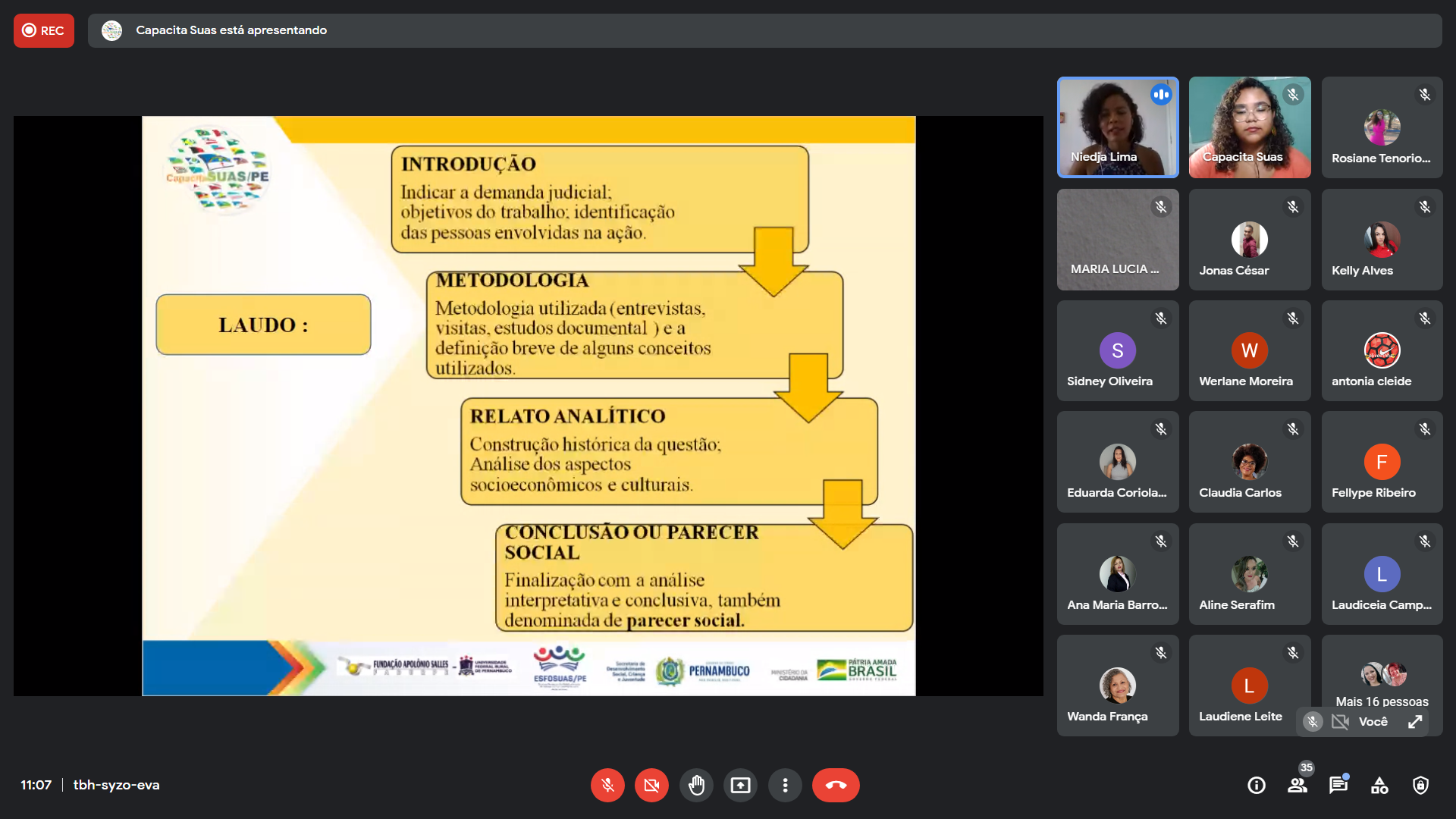
Task: Turn on the camera button
Action: pos(651,785)
